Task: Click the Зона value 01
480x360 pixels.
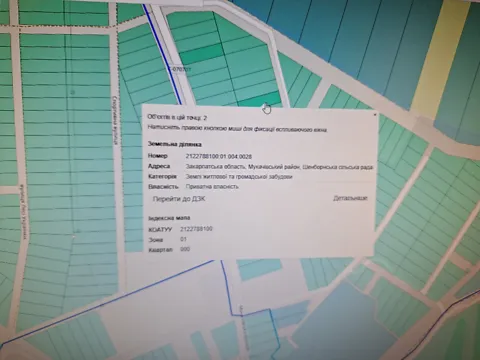Action: pyautogui.click(x=183, y=239)
